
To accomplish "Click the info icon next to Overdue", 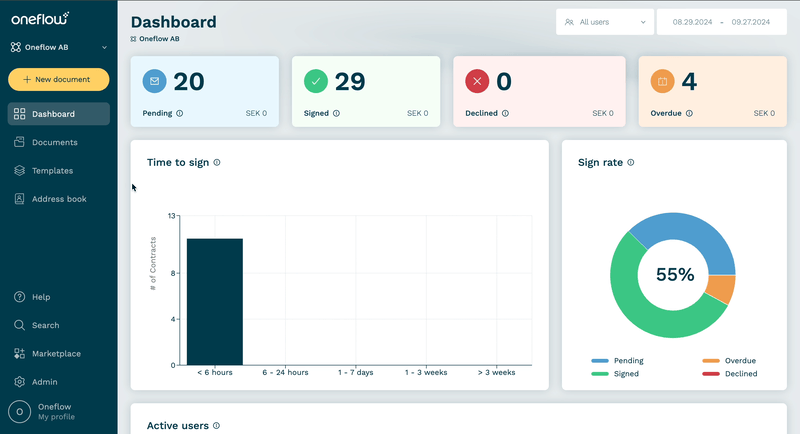I will [x=689, y=113].
